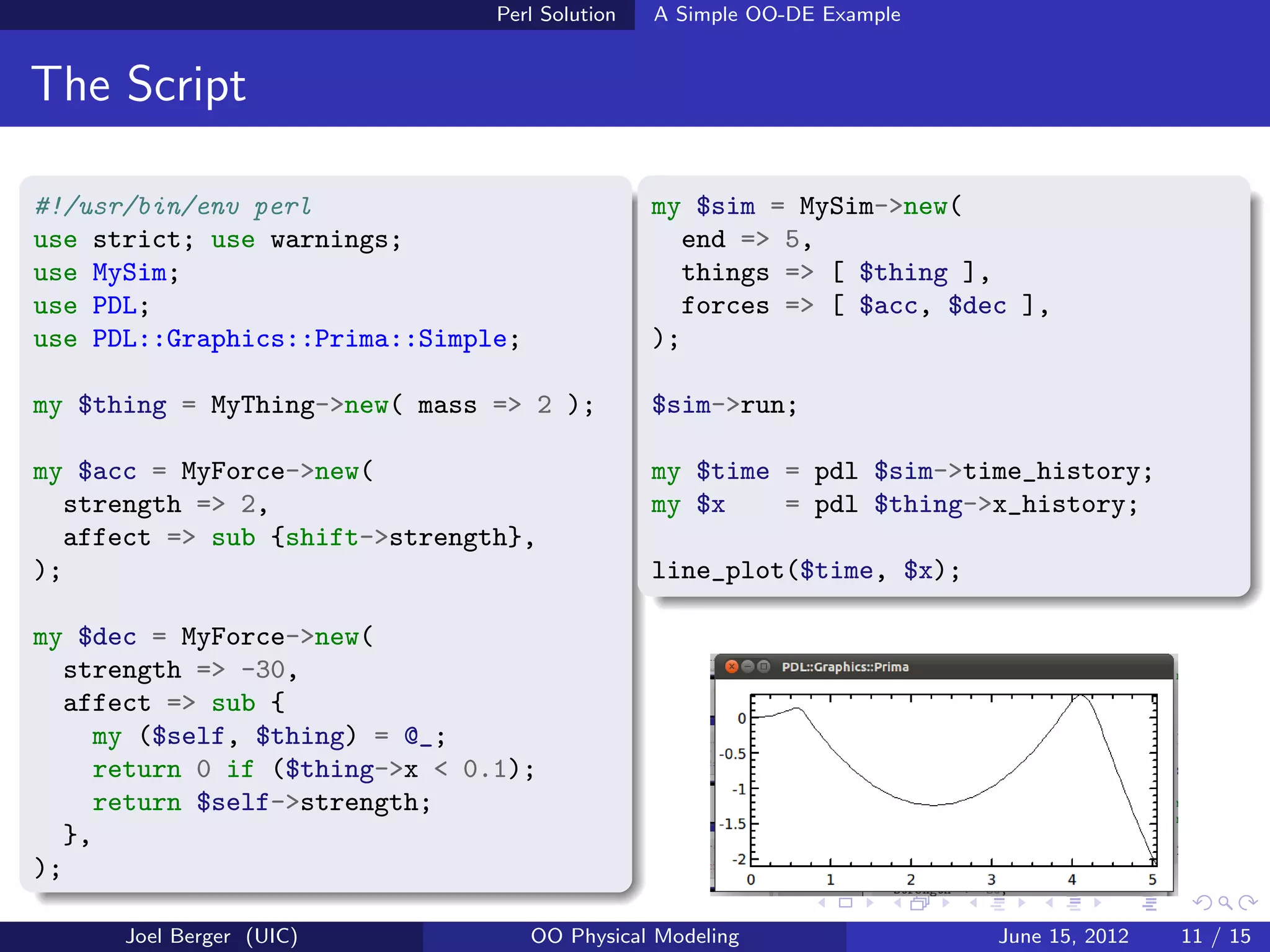Click the 'use PDL;' line
Image resolution: width=1270 pixels, height=952 pixels.
[x=91, y=306]
